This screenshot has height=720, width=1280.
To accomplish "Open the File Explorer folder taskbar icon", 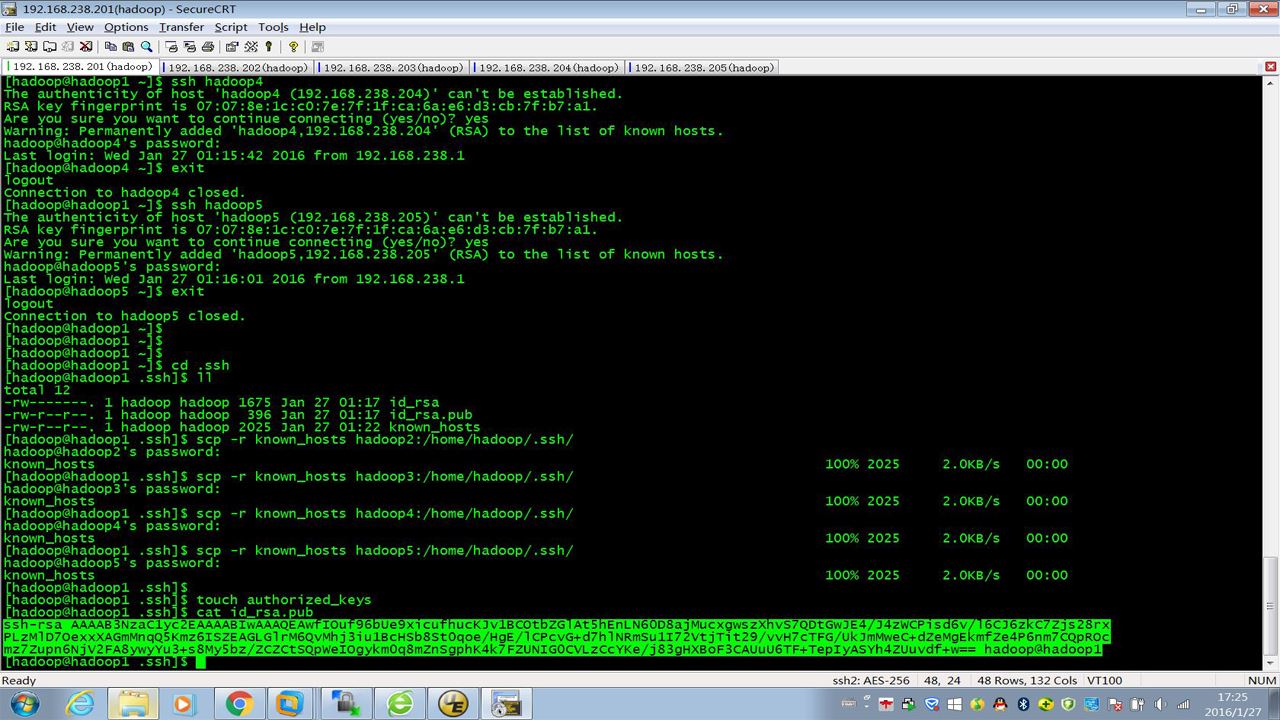I will tap(134, 704).
